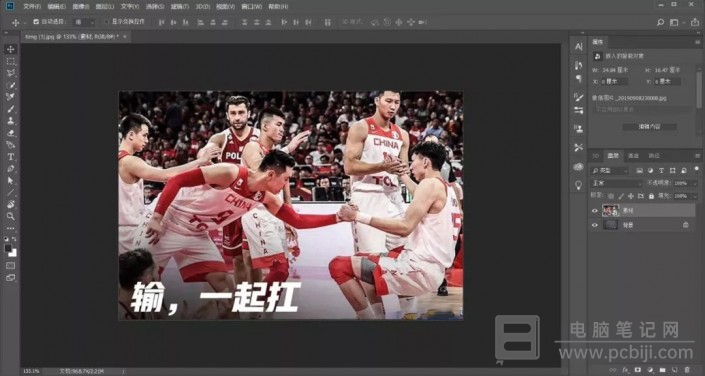Image resolution: width=705 pixels, height=376 pixels.
Task: Toggle Quick Mask mode icon
Action: [x=11, y=265]
